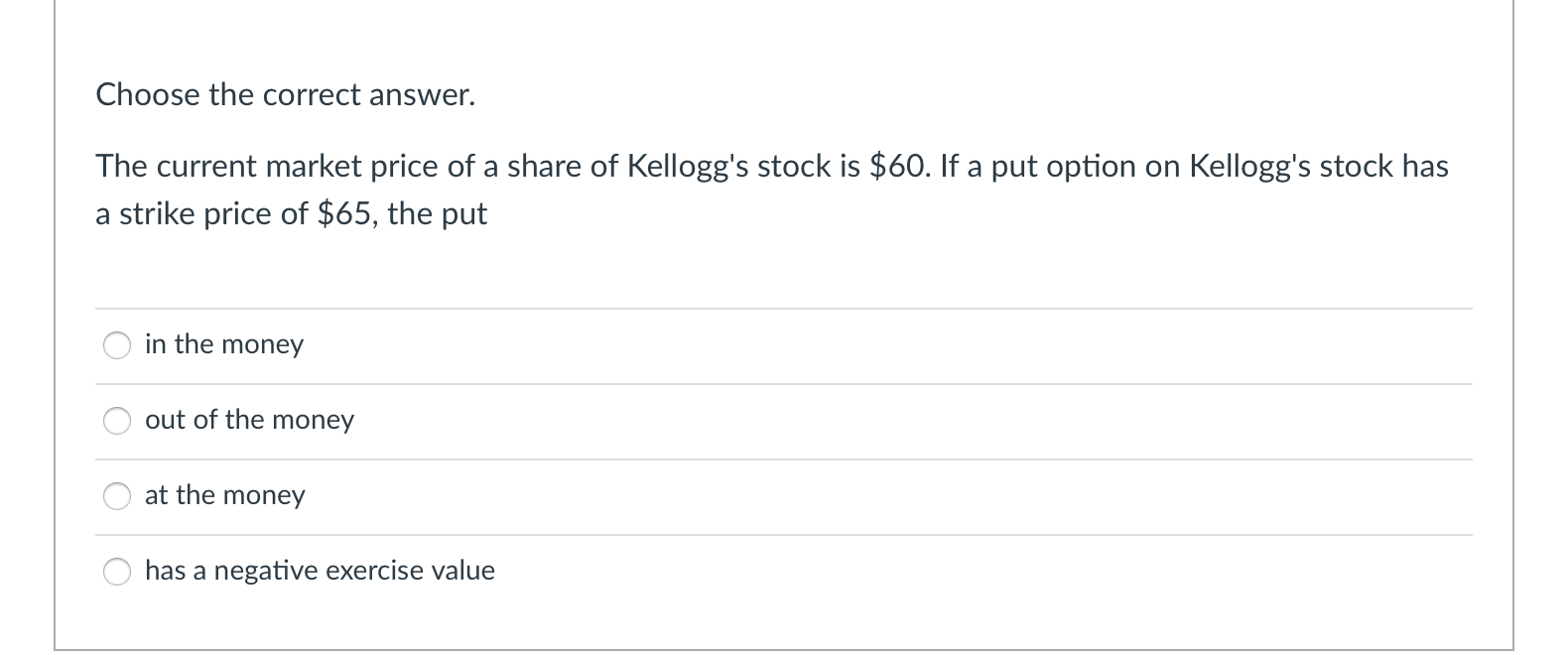Click the question text about Kellogg's stock

(x=695, y=189)
